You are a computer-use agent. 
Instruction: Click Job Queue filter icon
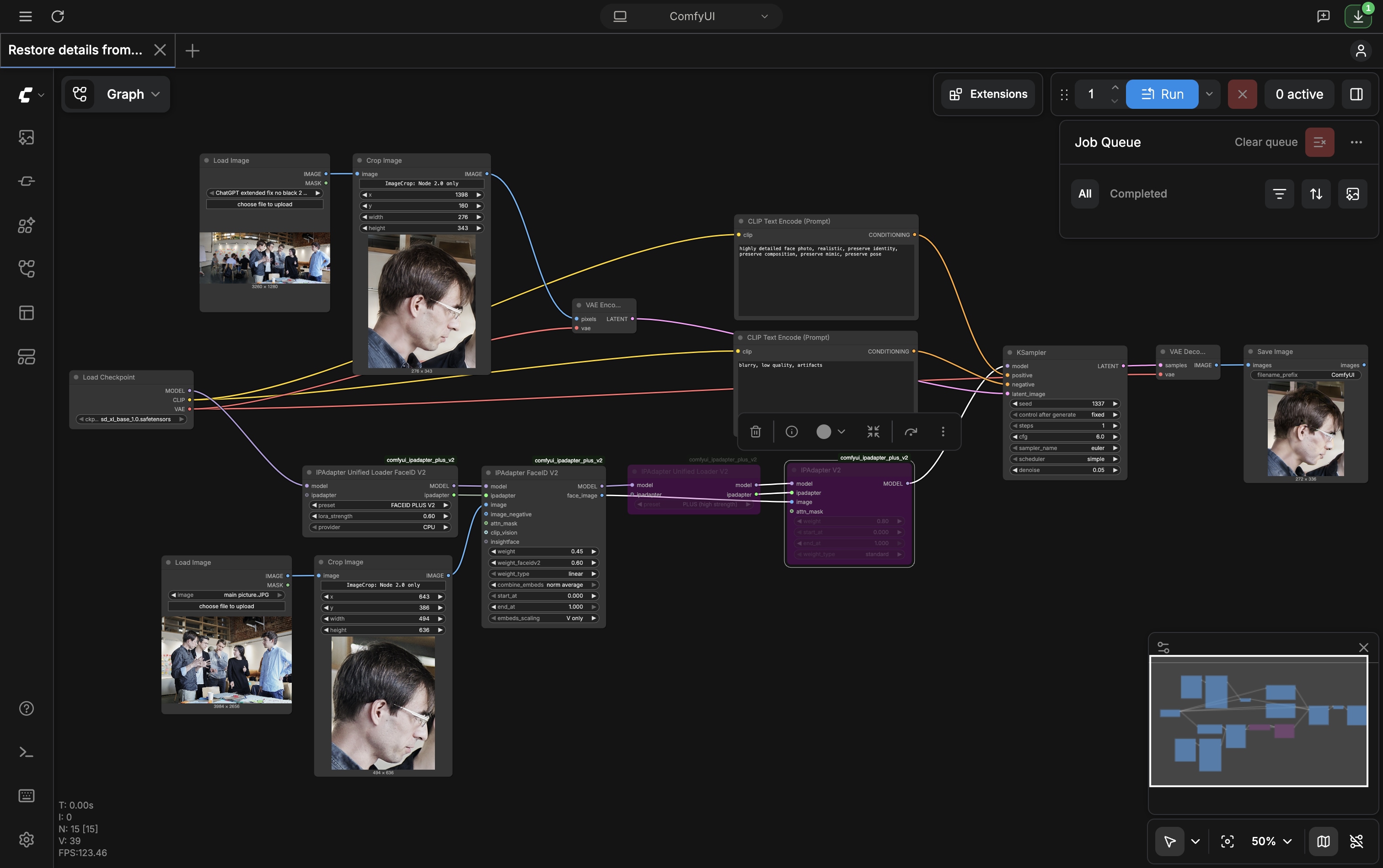coord(1280,194)
